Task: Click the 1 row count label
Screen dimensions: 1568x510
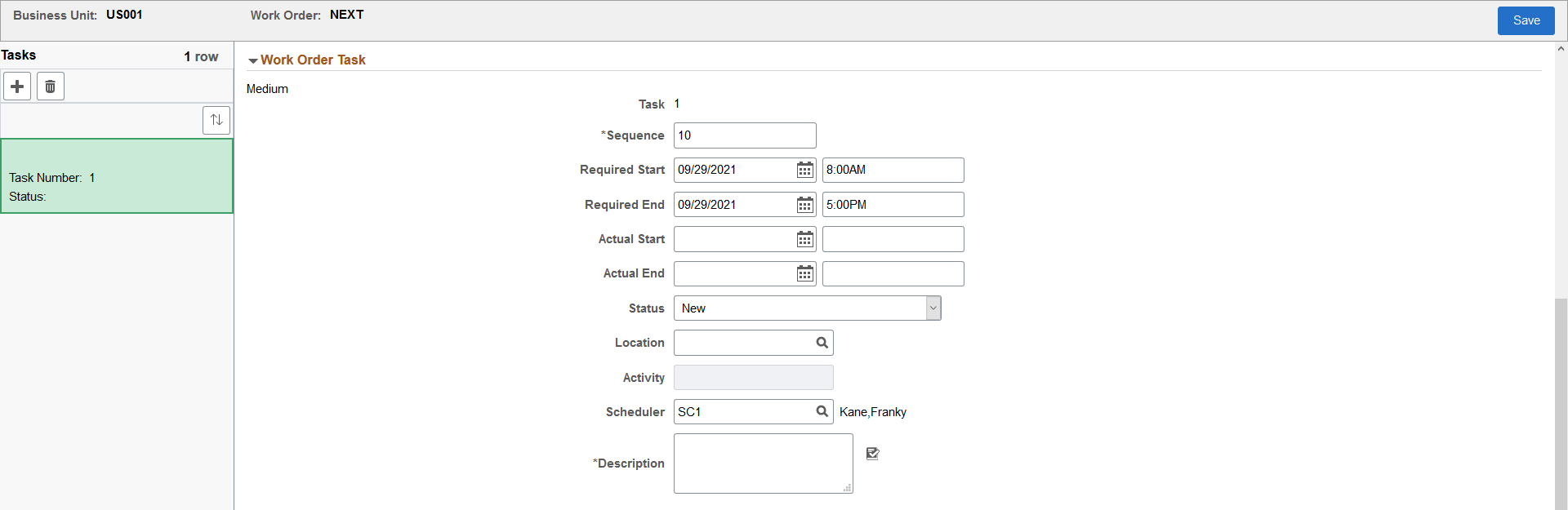Action: pos(201,56)
